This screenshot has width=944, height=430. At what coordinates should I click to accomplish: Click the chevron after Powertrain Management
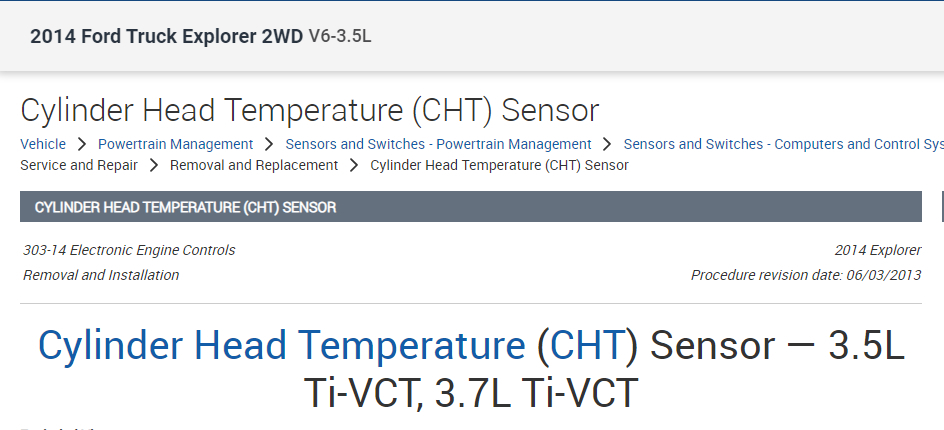[269, 144]
